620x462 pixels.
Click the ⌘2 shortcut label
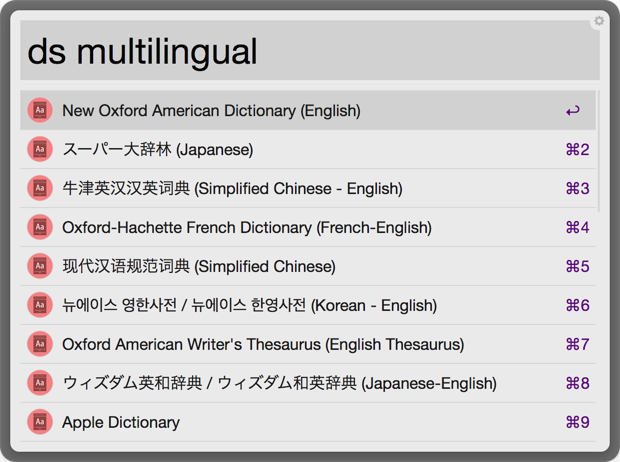[x=577, y=150]
